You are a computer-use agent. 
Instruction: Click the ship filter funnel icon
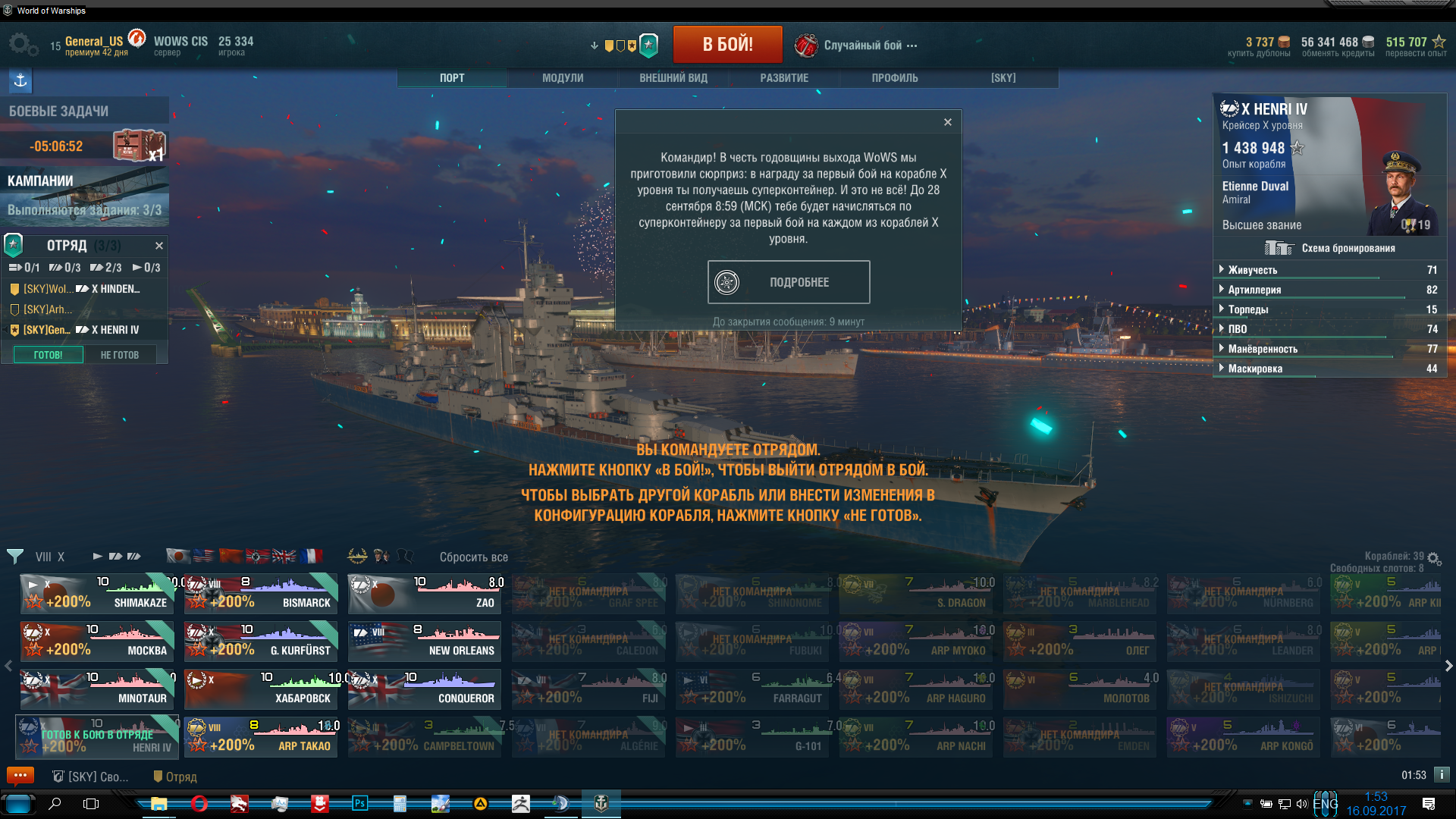pos(15,557)
